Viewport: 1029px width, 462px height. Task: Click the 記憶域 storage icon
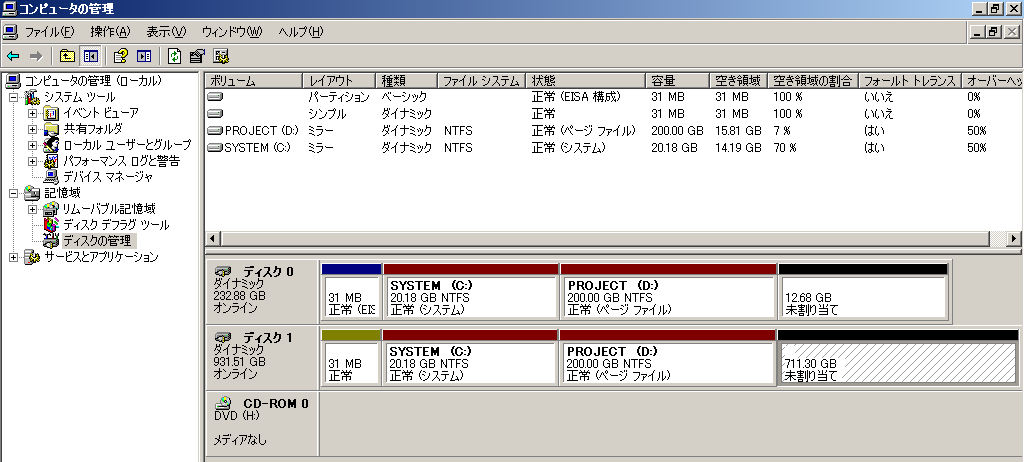(x=32, y=193)
